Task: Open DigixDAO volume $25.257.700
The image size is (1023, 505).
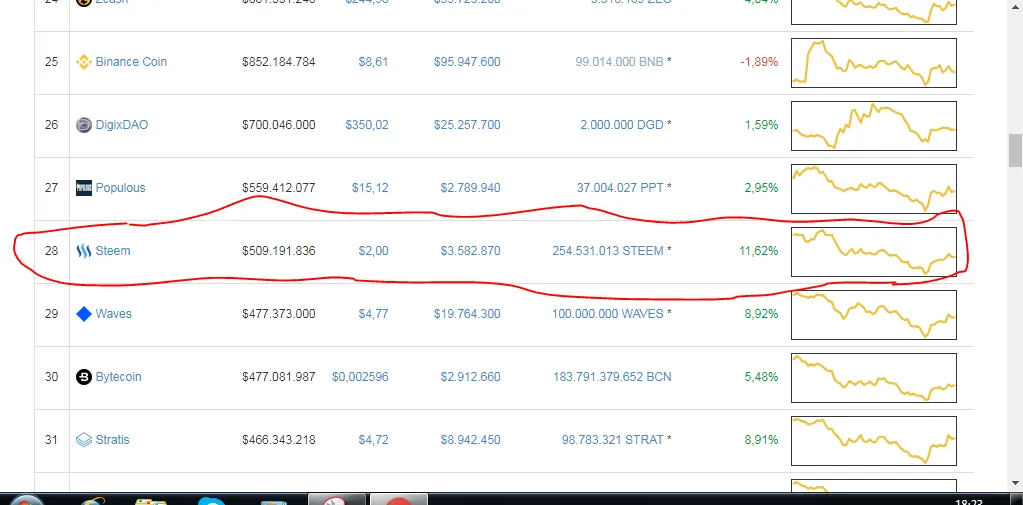Action: click(467, 125)
